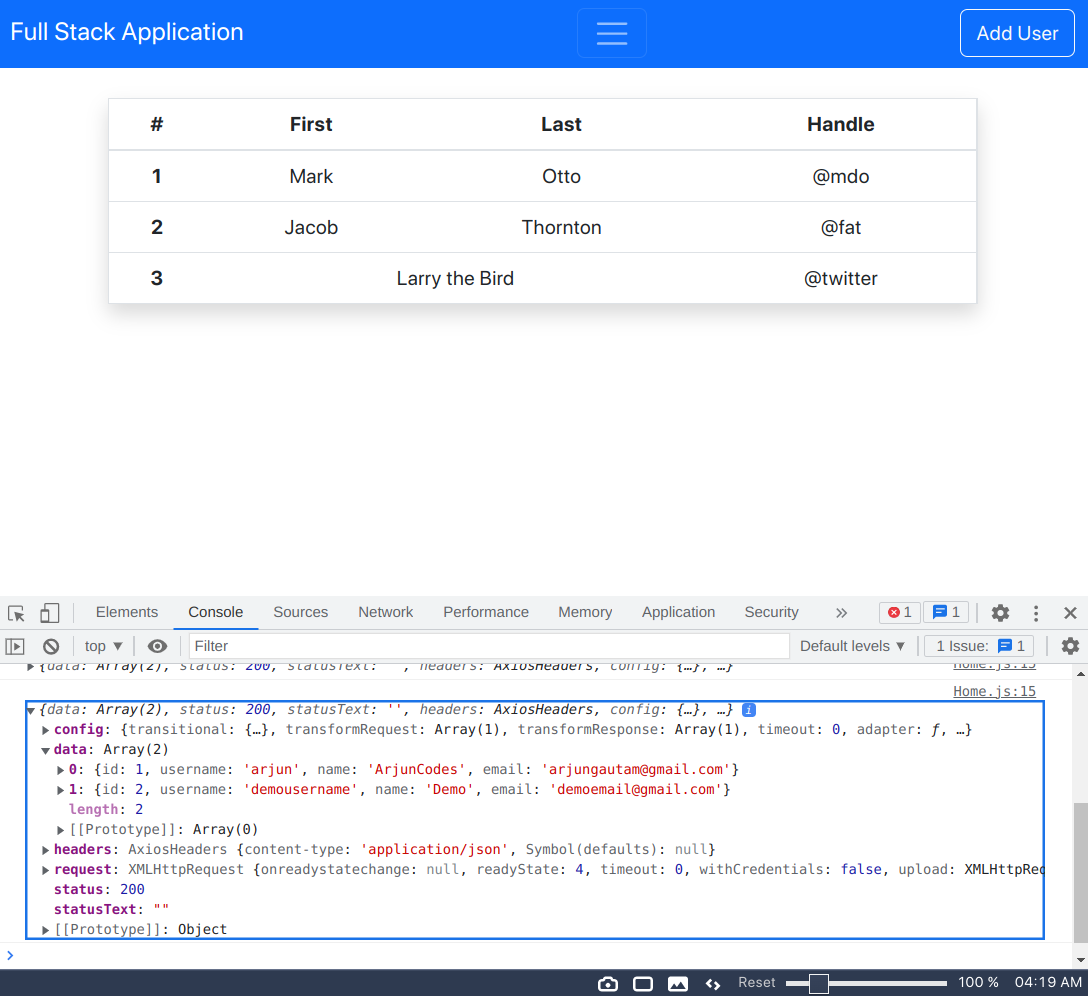
Task: Click the code arrows status bar icon
Action: [x=713, y=984]
